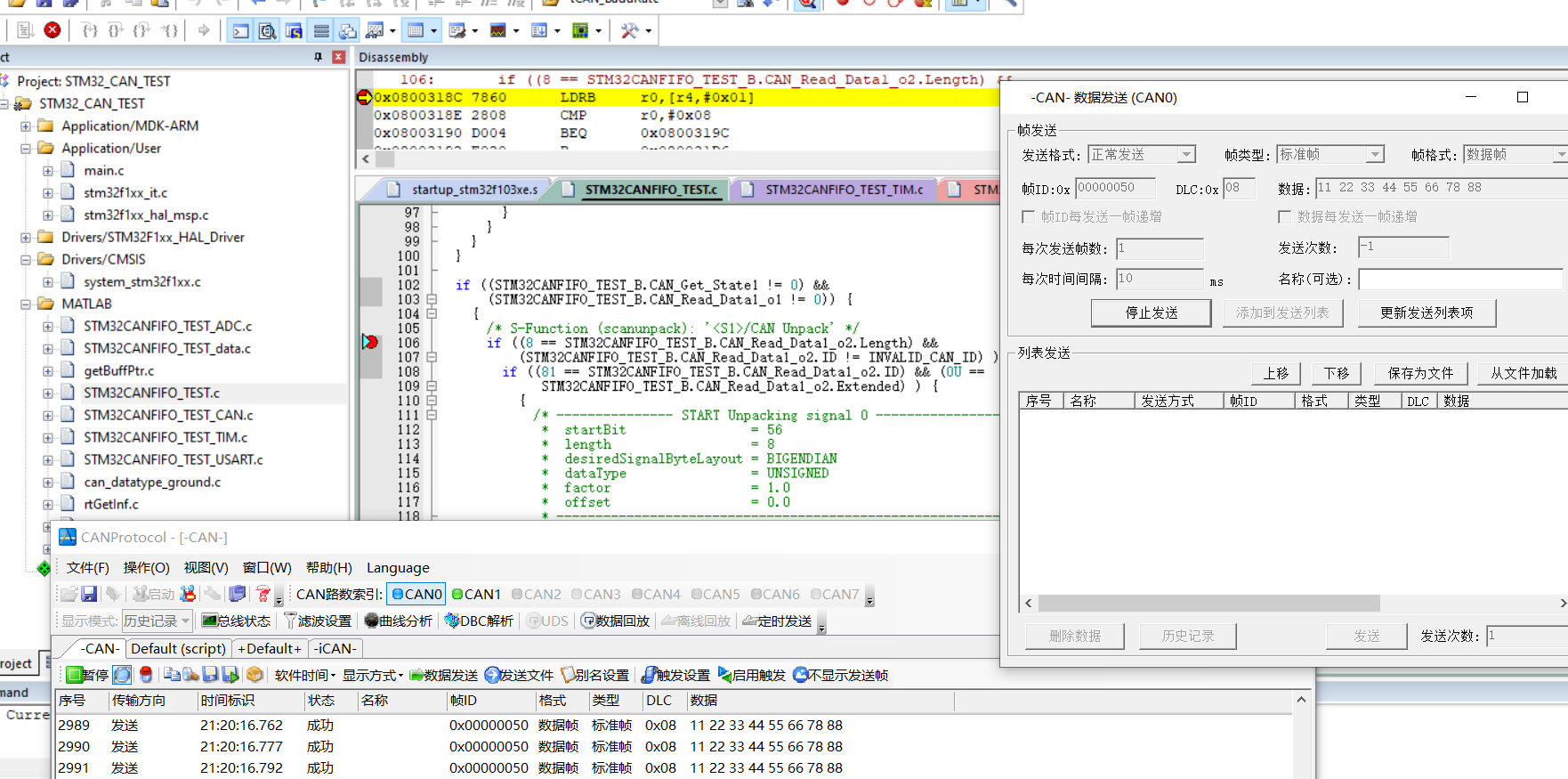1568x779 pixels.
Task: Click 总线状态 bus status toolbar item
Action: point(236,621)
